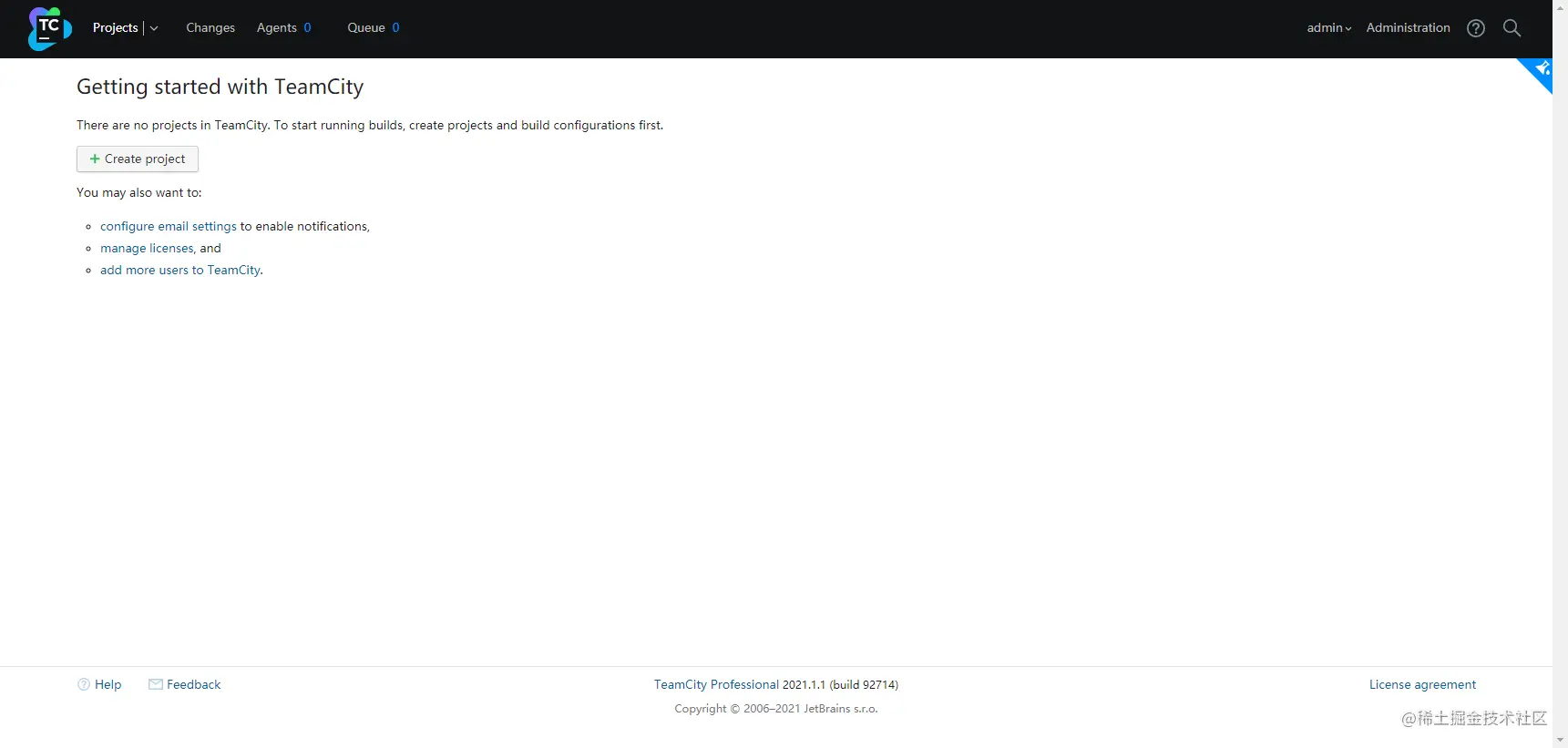Open the search magnifier icon

click(1512, 28)
